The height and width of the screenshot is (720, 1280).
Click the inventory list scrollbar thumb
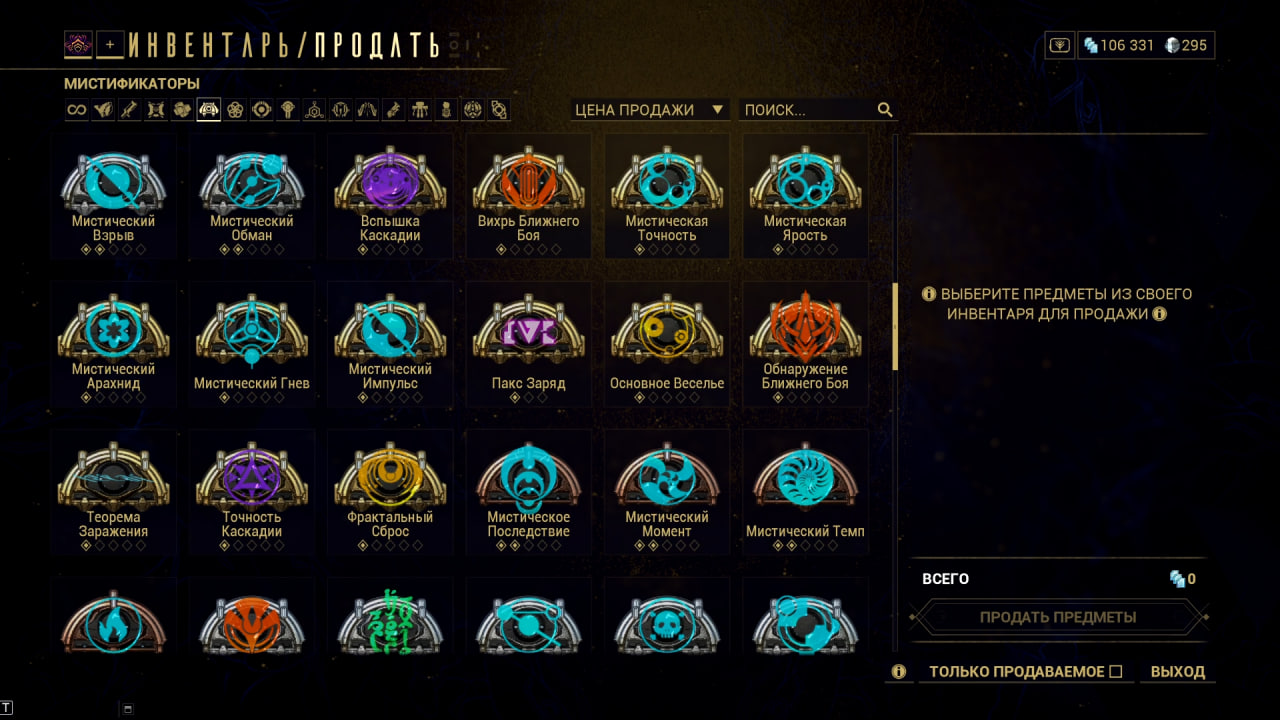pyautogui.click(x=895, y=327)
